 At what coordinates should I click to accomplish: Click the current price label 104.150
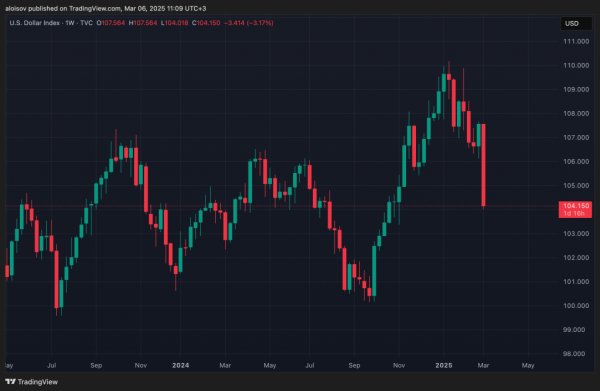pyautogui.click(x=576, y=206)
